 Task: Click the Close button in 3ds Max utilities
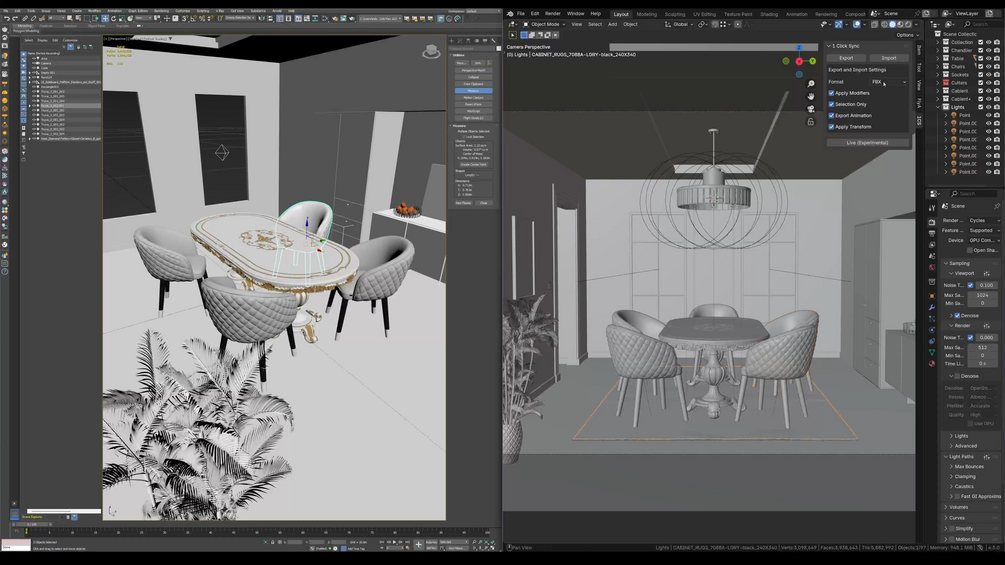(x=483, y=203)
